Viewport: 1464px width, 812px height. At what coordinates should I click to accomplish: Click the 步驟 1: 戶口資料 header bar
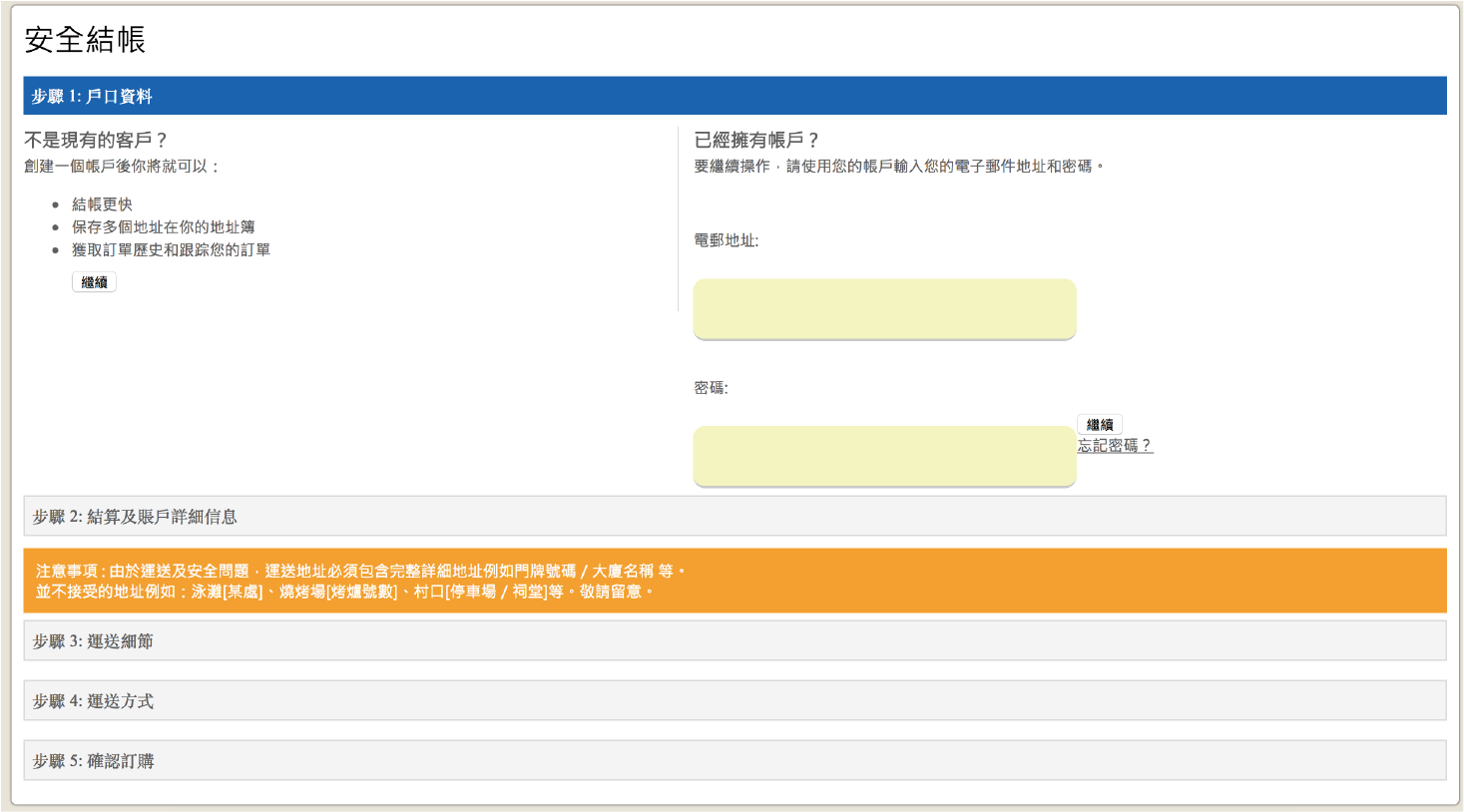[732, 95]
